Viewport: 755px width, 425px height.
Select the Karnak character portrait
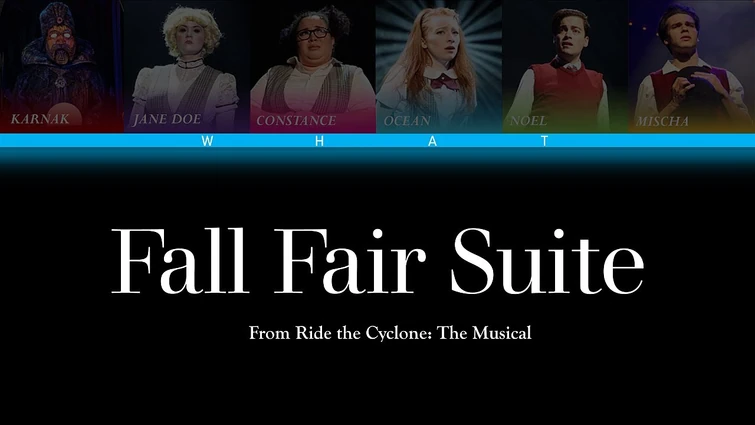coord(62,66)
